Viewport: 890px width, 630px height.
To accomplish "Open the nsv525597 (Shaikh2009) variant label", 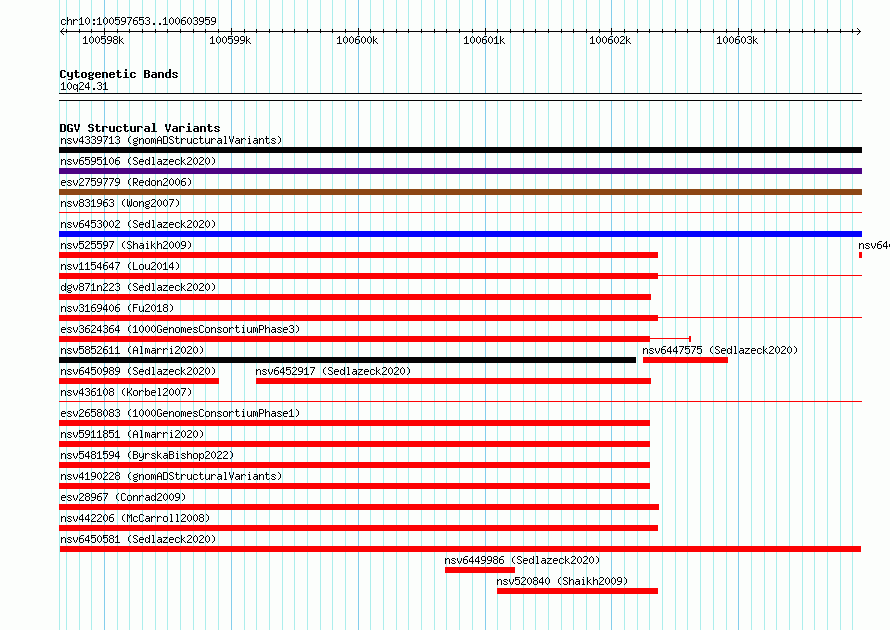I will (126, 245).
